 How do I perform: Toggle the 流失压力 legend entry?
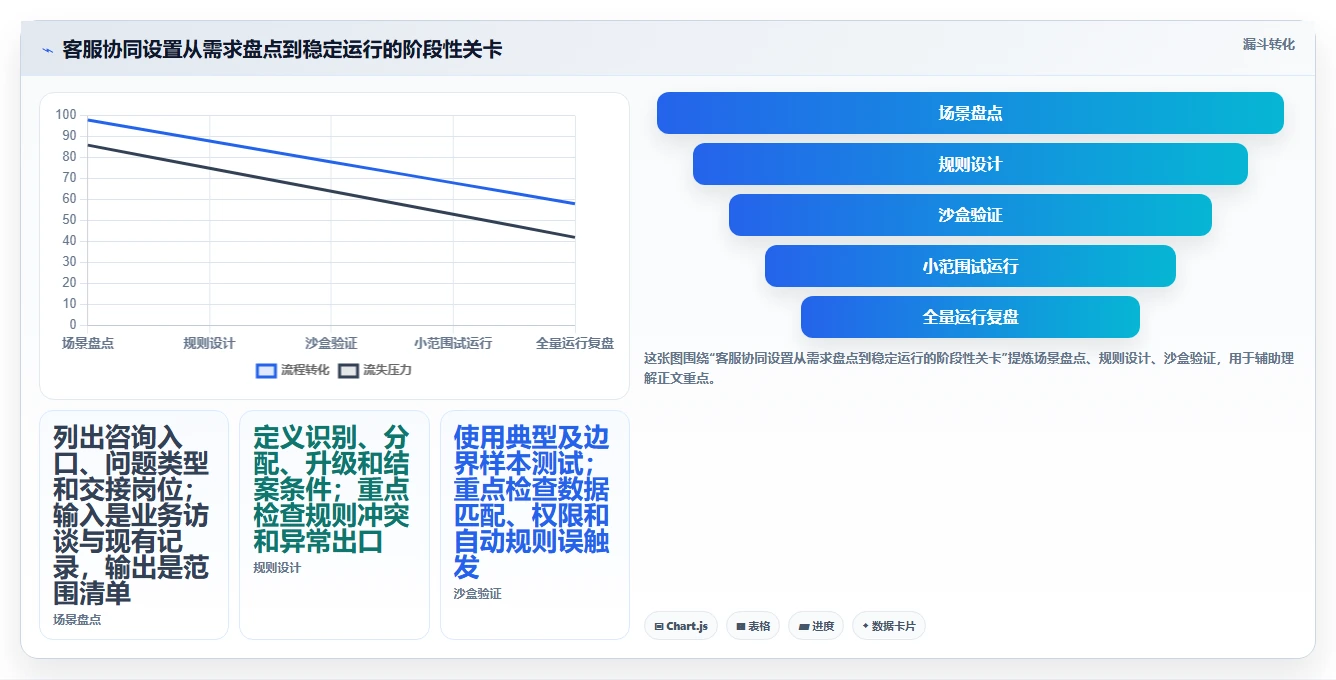(x=375, y=370)
